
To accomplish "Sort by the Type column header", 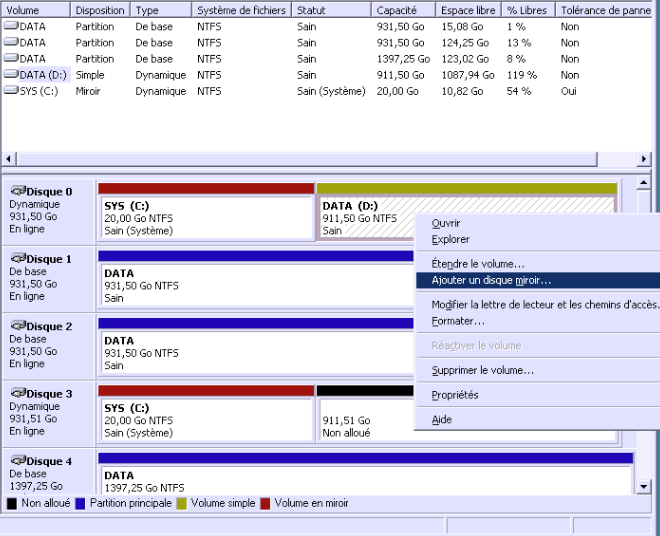I will 161,10.
